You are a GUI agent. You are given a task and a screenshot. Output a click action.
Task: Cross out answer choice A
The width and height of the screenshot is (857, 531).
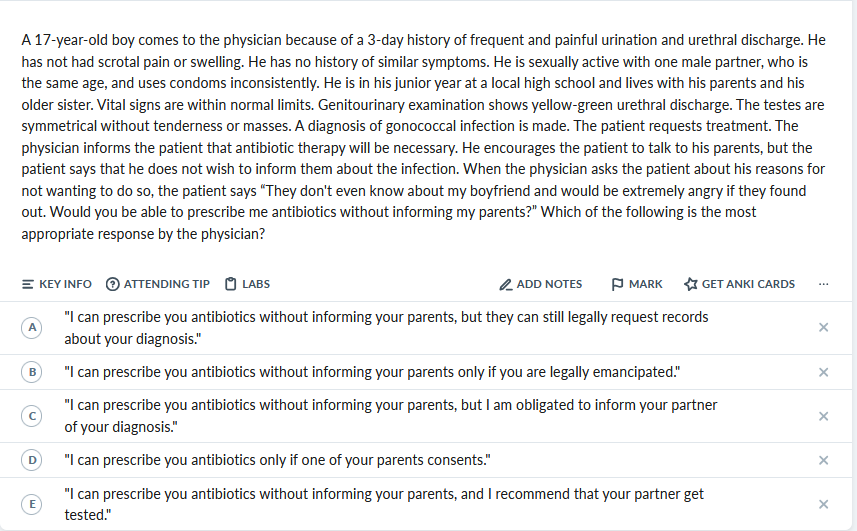(x=823, y=327)
